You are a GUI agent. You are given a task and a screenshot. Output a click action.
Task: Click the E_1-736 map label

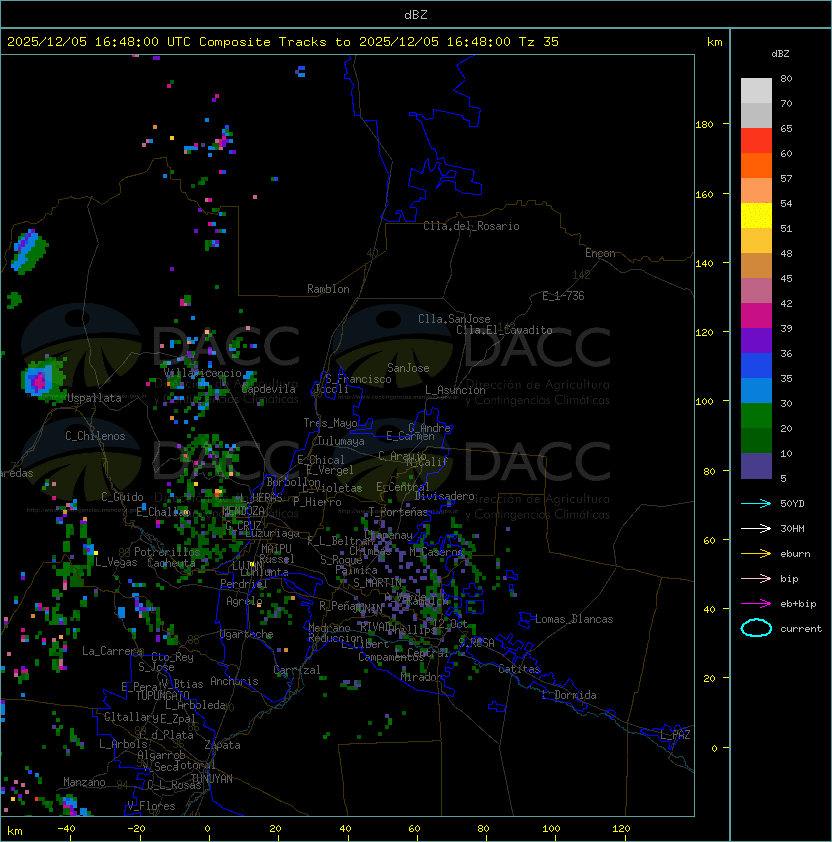(563, 296)
